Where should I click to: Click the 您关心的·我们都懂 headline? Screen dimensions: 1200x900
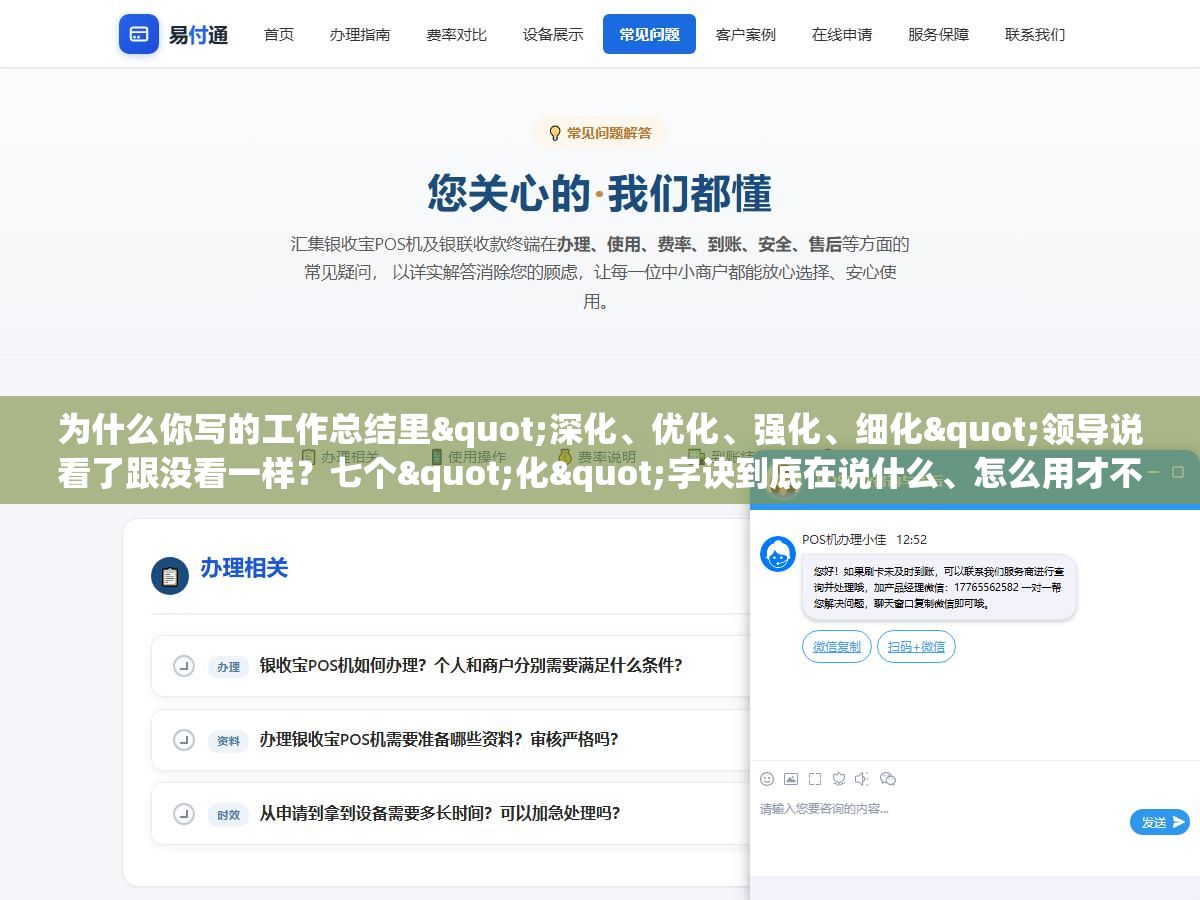(600, 194)
